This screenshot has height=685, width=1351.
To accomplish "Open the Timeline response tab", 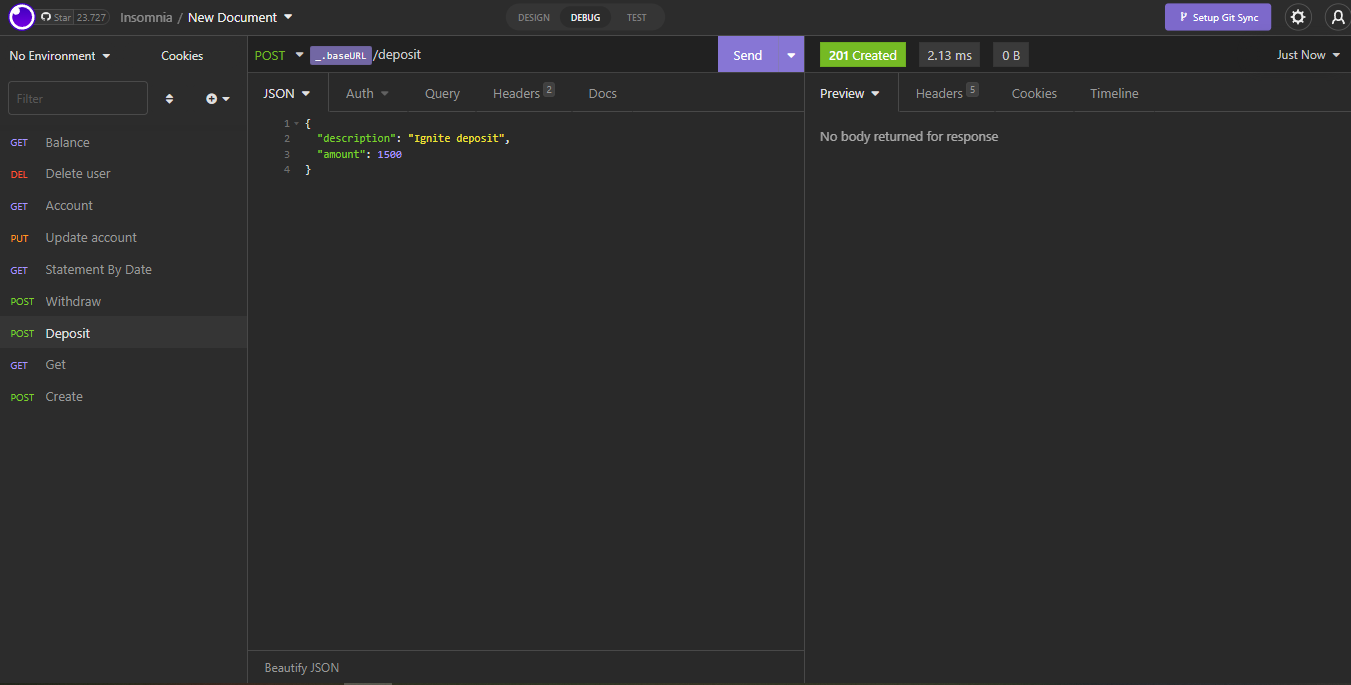I will (1114, 93).
